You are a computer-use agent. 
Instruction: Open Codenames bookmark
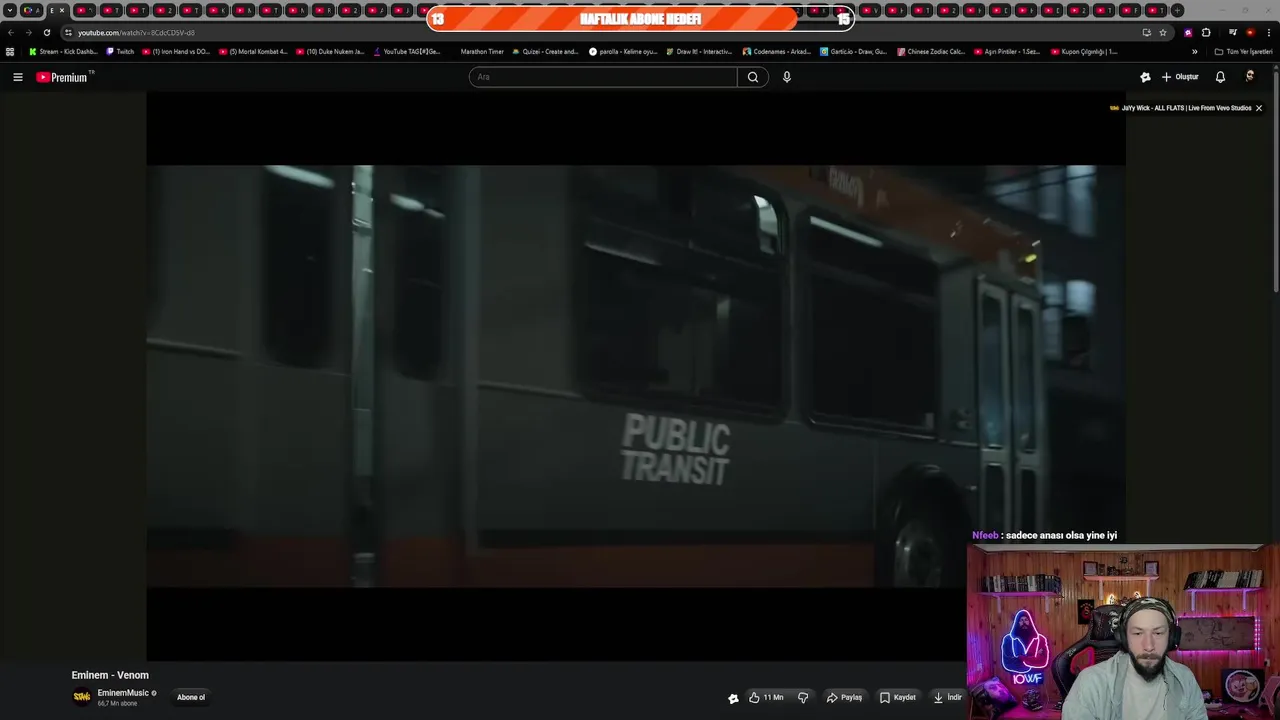[777, 52]
